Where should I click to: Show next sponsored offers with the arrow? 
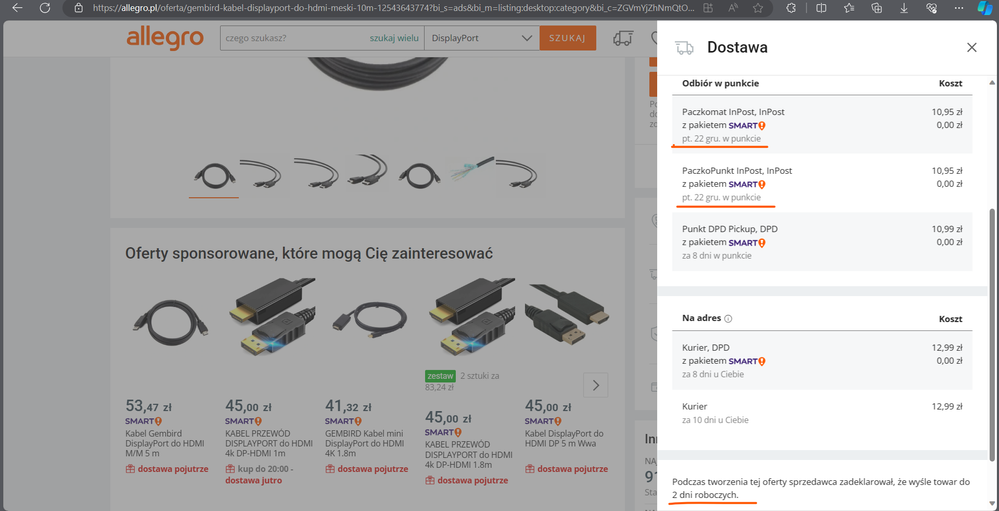[x=596, y=385]
